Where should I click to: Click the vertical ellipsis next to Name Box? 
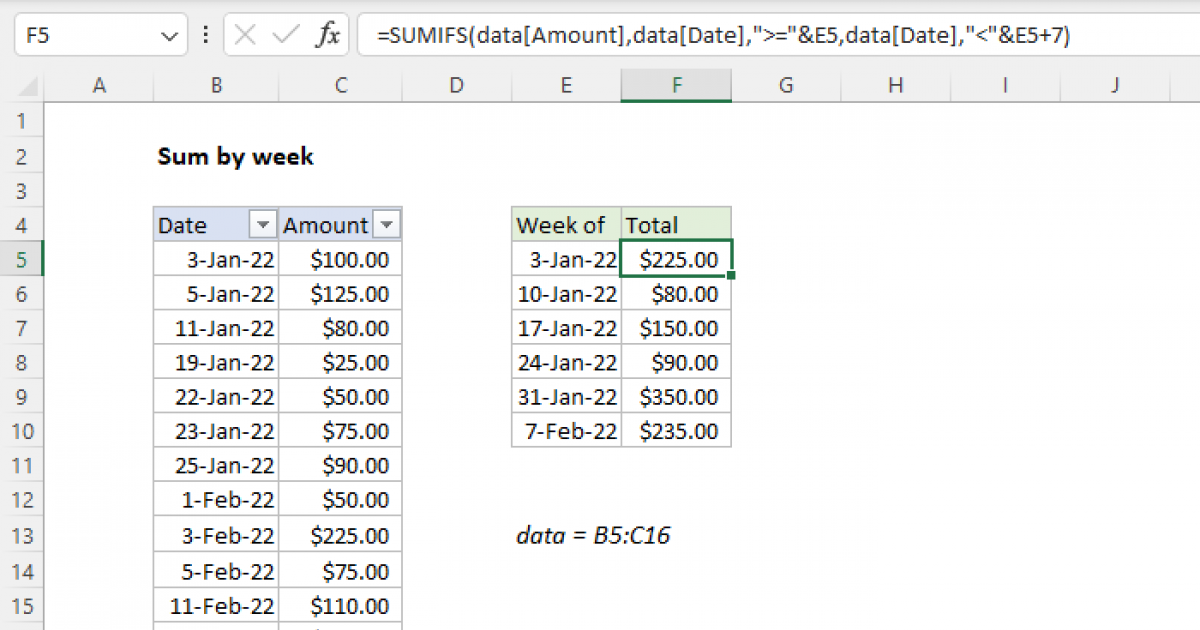coord(205,34)
